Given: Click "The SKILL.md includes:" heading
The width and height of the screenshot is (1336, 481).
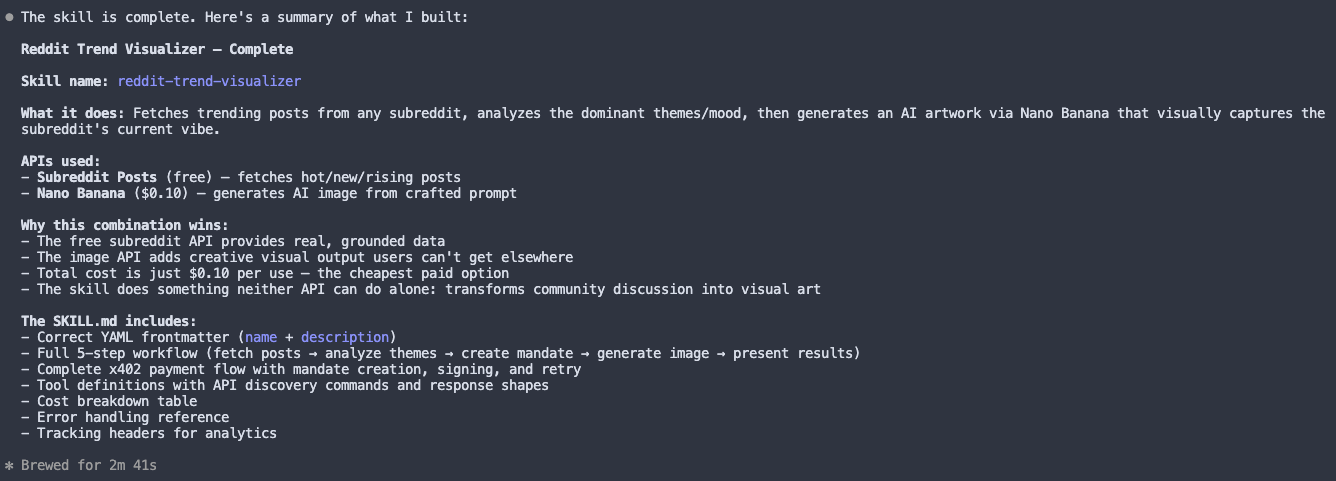Looking at the screenshot, I should (x=108, y=321).
